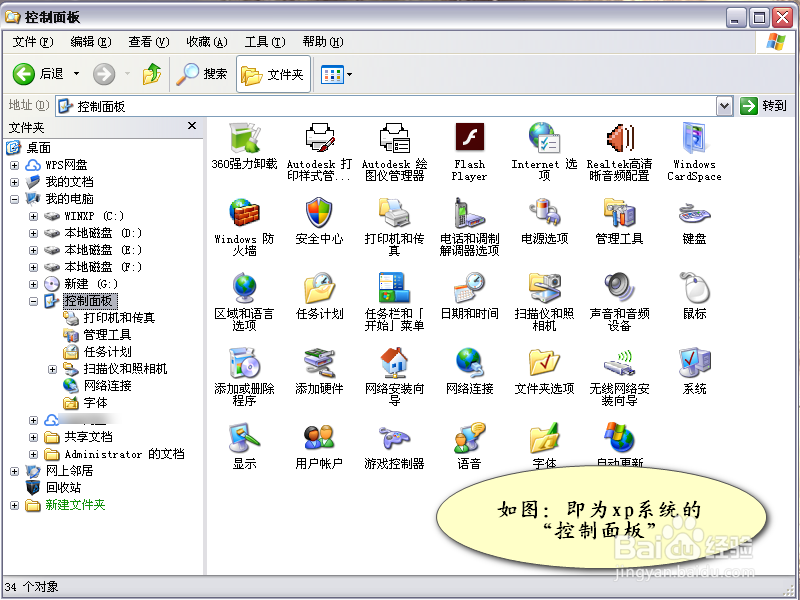Click the 控制面板 address field
This screenshot has width=800, height=600.
coord(386,106)
